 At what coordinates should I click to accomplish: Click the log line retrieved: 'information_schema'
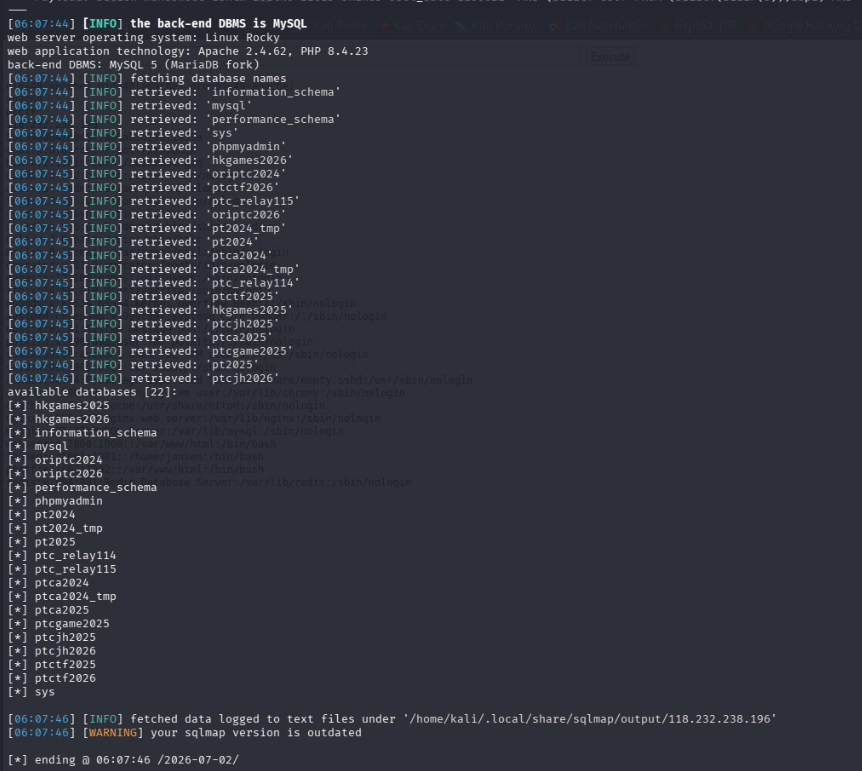tap(174, 92)
